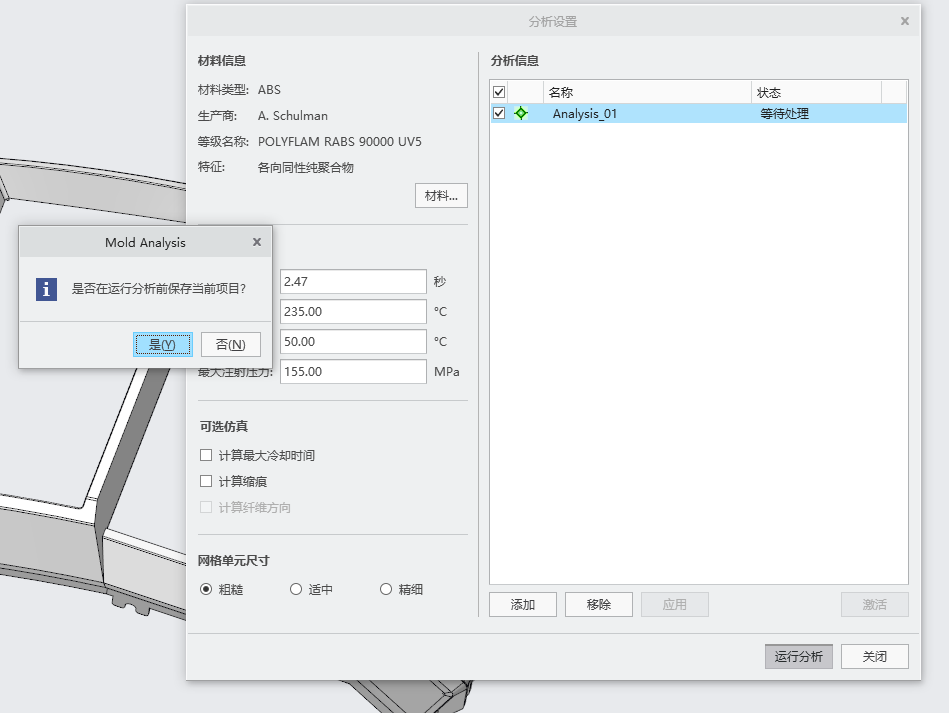949x713 pixels.
Task: Click the green Analysis_01 status icon
Action: coord(521,113)
